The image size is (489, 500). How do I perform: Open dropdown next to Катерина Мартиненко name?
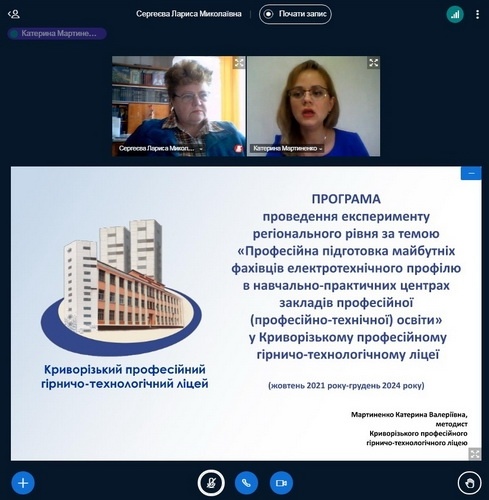pyautogui.click(x=320, y=149)
